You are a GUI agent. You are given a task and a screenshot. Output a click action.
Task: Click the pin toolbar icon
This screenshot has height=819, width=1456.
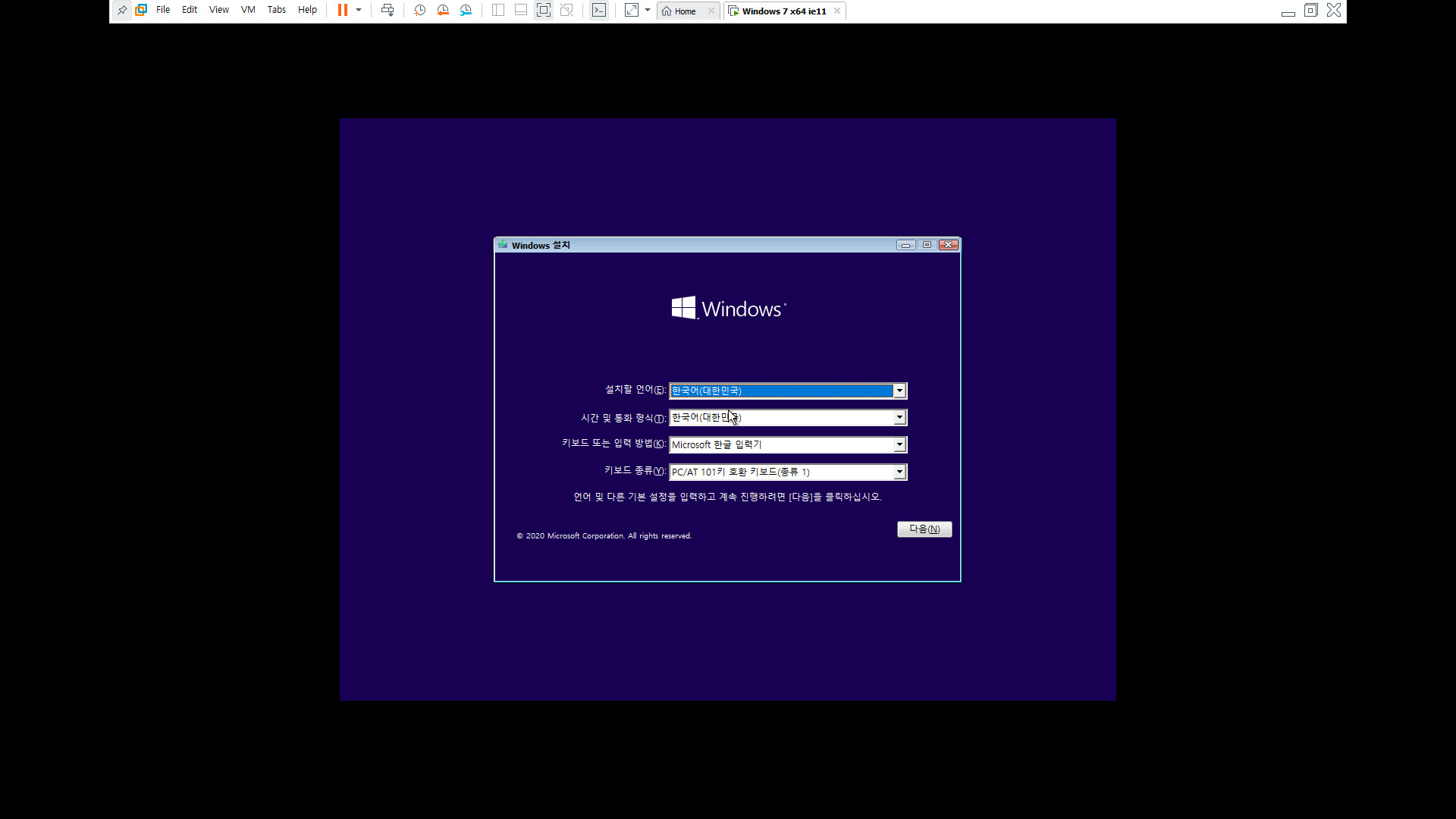(x=122, y=11)
